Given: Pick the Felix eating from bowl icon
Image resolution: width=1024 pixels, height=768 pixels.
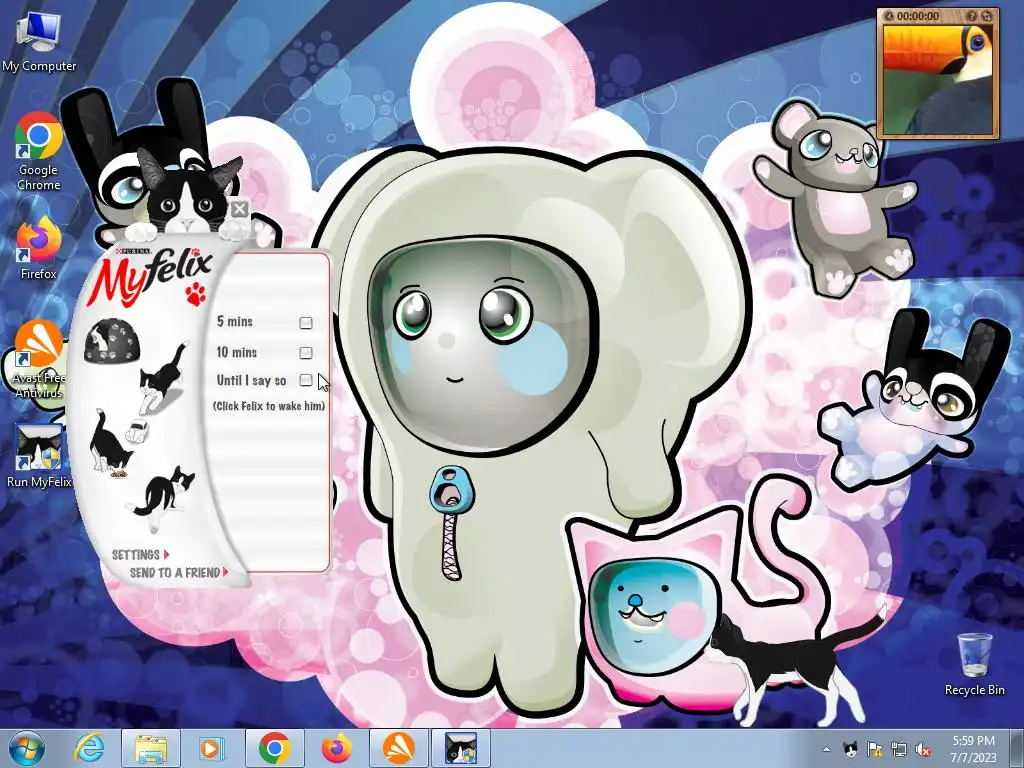Looking at the screenshot, I should point(111,443).
